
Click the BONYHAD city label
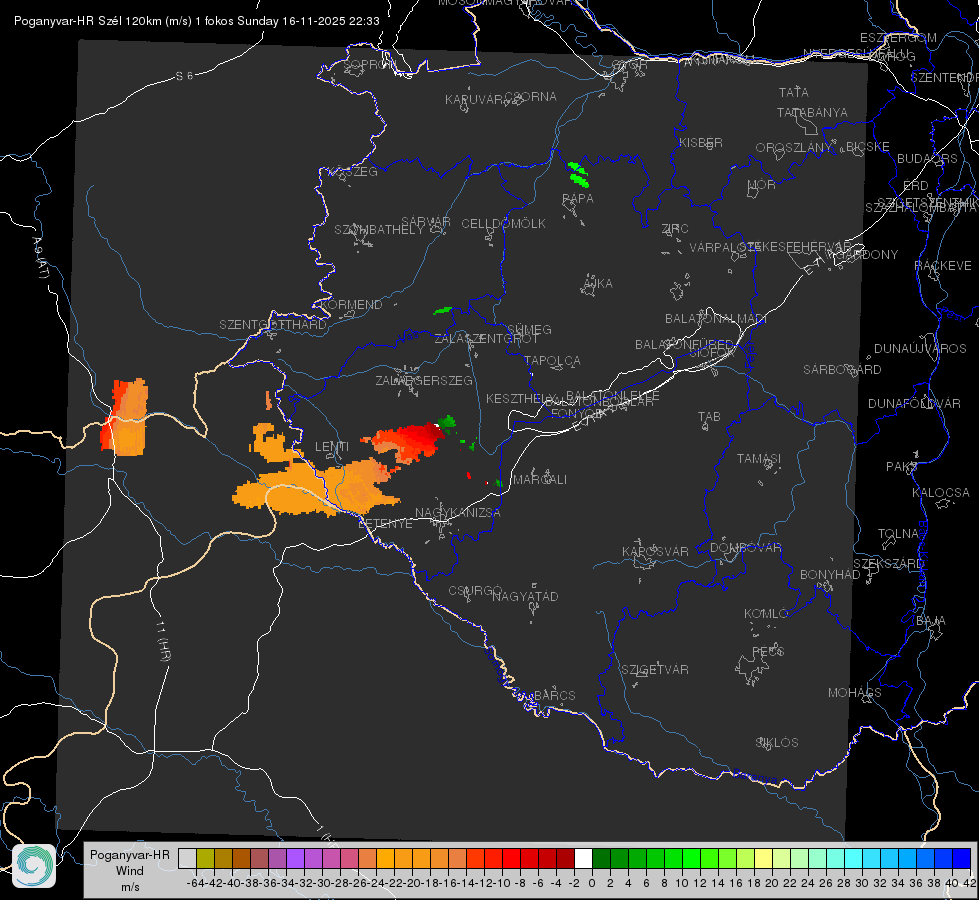[830, 575]
